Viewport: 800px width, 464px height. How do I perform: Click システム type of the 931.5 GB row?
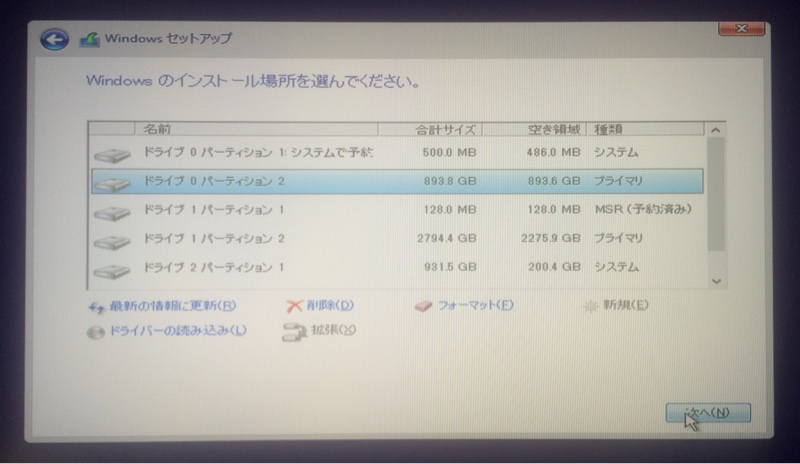click(x=616, y=267)
